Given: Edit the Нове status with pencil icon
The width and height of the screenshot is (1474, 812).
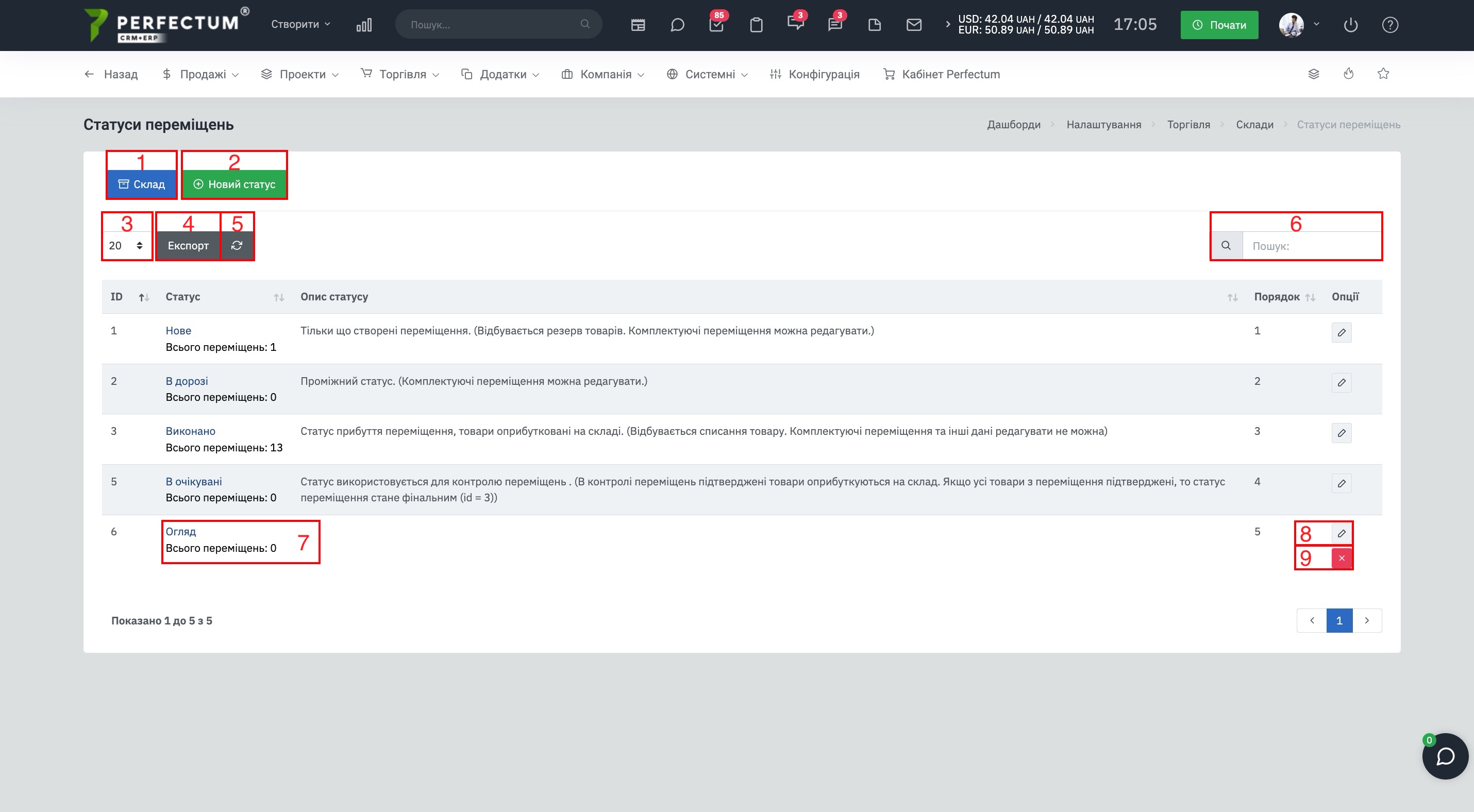Looking at the screenshot, I should [1341, 333].
